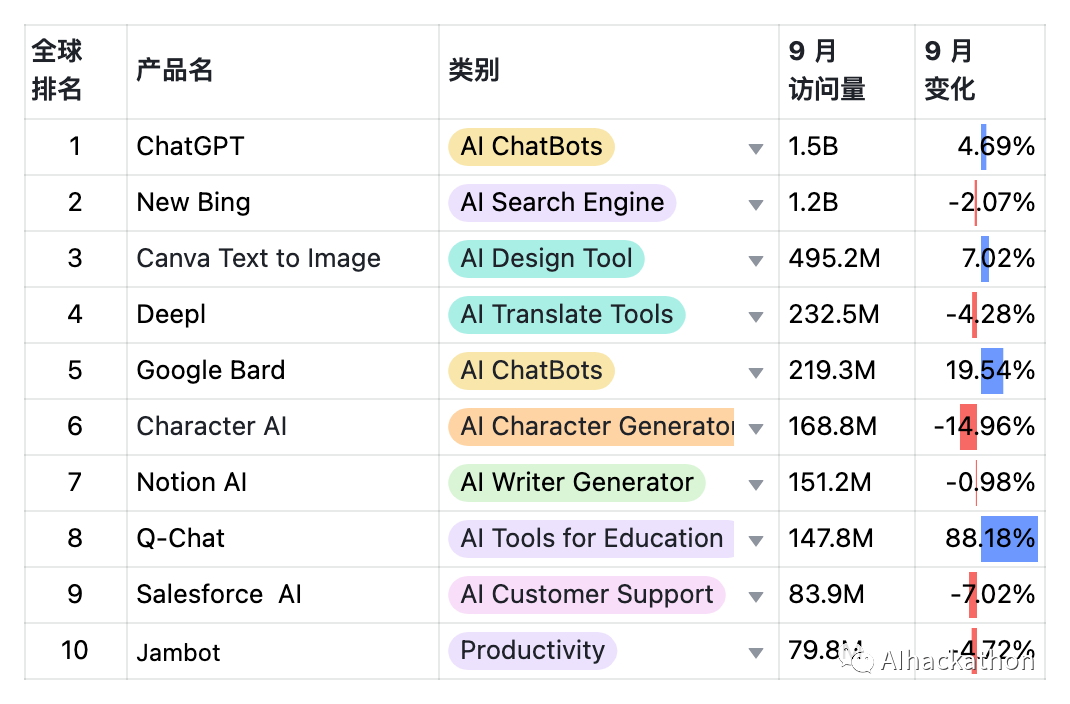This screenshot has height=704, width=1070.
Task: Open the dropdown arrow in ChatGPT row
Action: tap(756, 149)
